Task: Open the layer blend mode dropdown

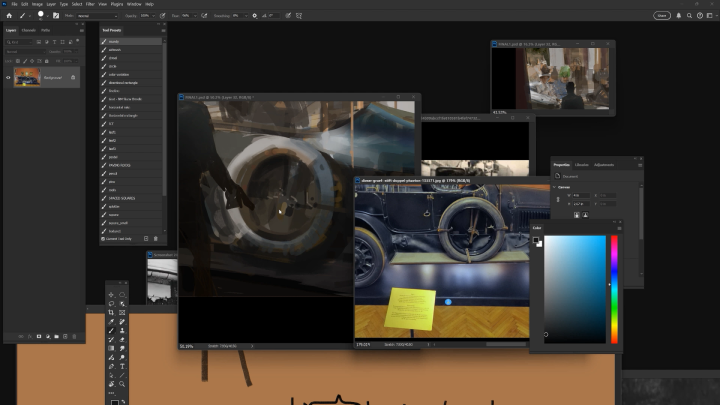Action: [25, 51]
